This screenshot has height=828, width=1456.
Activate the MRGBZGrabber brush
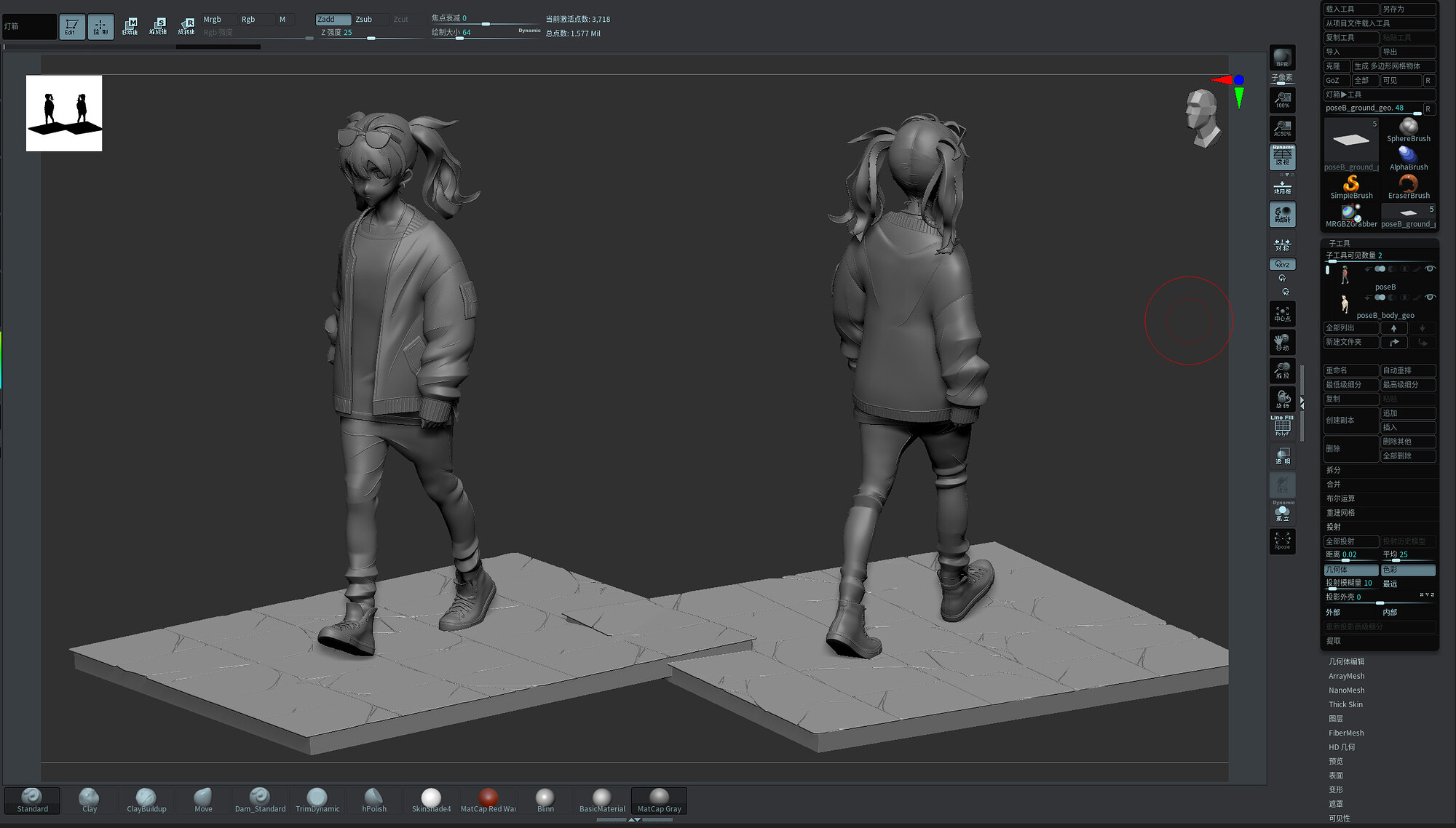1351,213
